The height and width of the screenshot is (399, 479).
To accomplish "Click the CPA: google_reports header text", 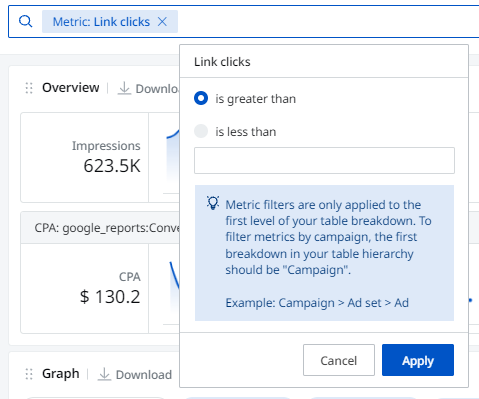I will (107, 228).
